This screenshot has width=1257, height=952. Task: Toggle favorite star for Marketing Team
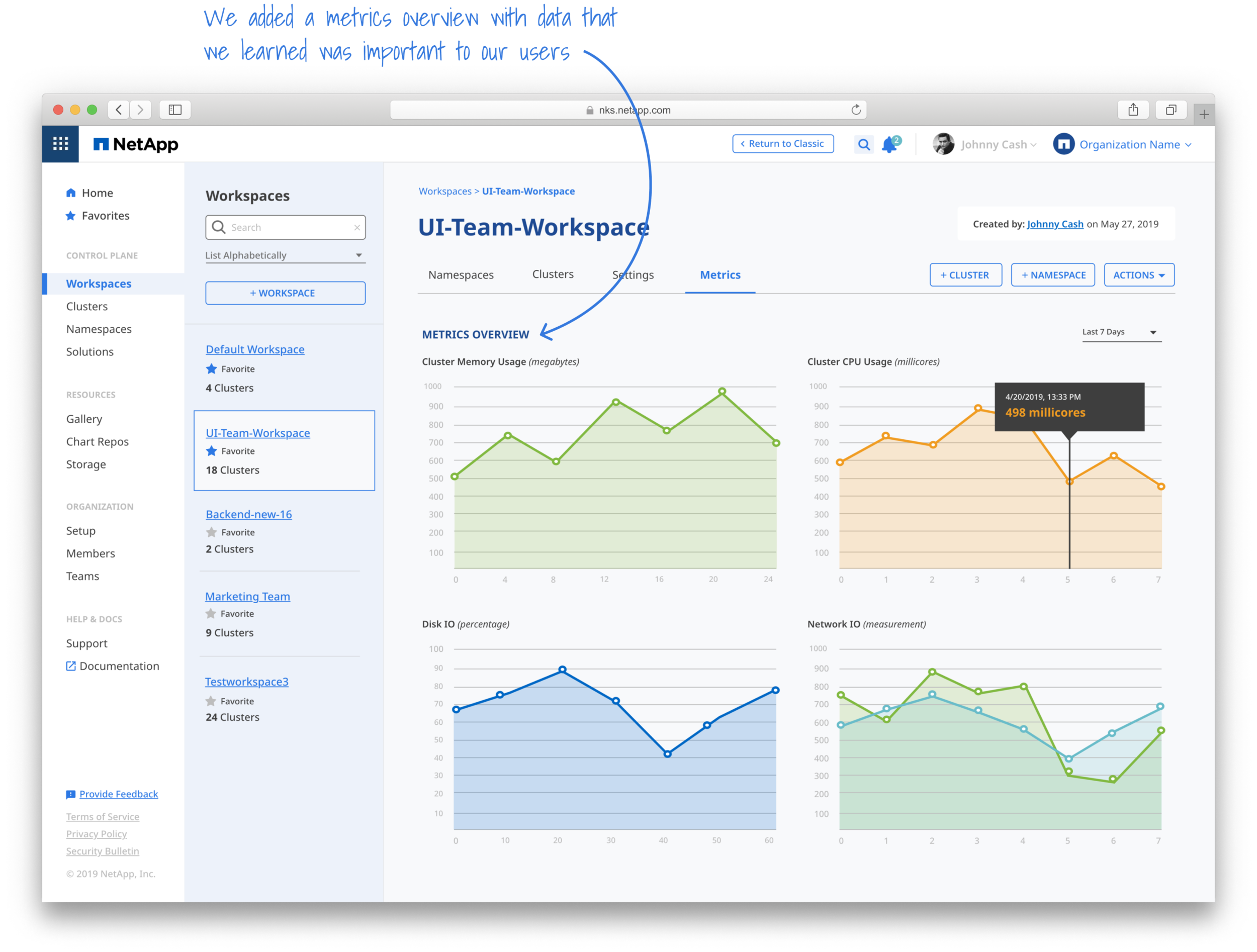point(211,613)
